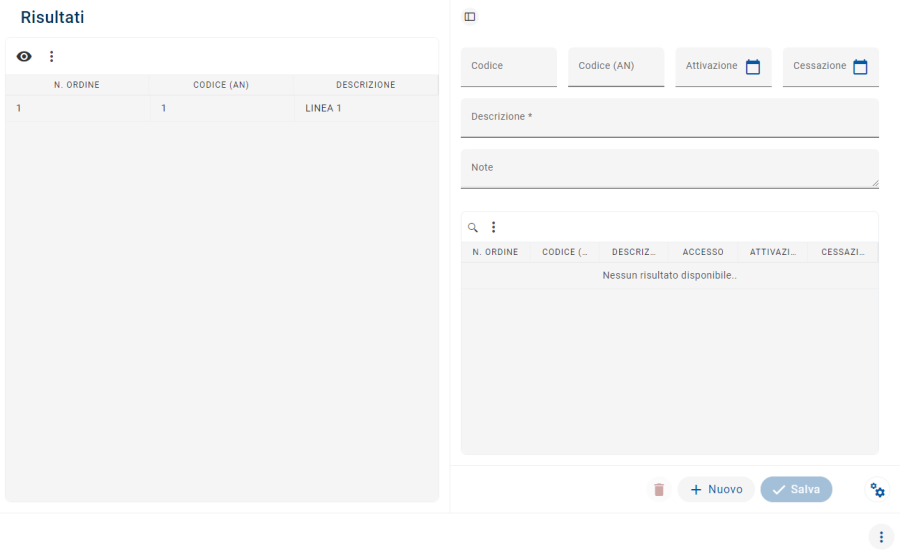Screen dimensions: 900x551
Task: Grab the Note textarea resize handle
Action: coord(875,184)
